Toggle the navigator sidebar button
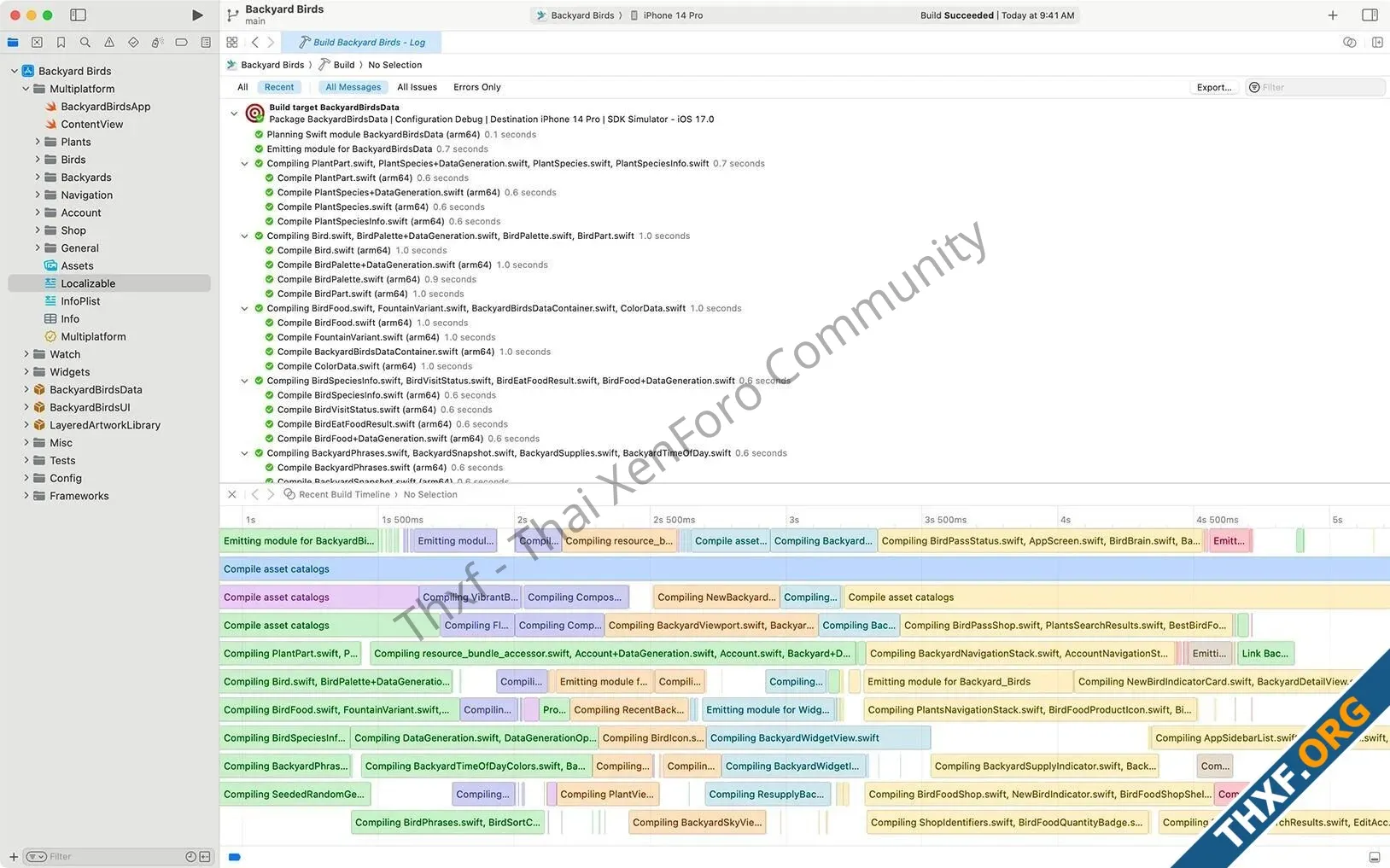The image size is (1390, 868). 78,15
